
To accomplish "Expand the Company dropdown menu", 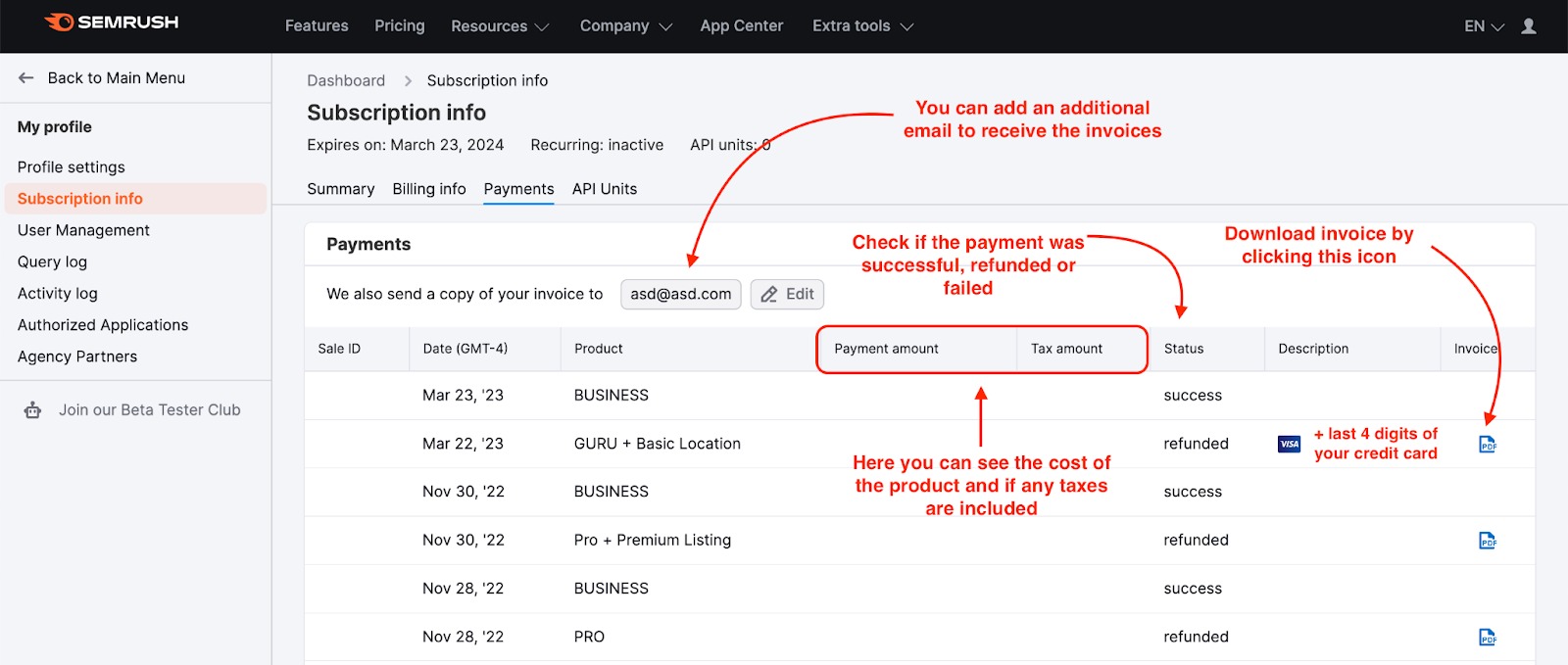I will coord(626,26).
